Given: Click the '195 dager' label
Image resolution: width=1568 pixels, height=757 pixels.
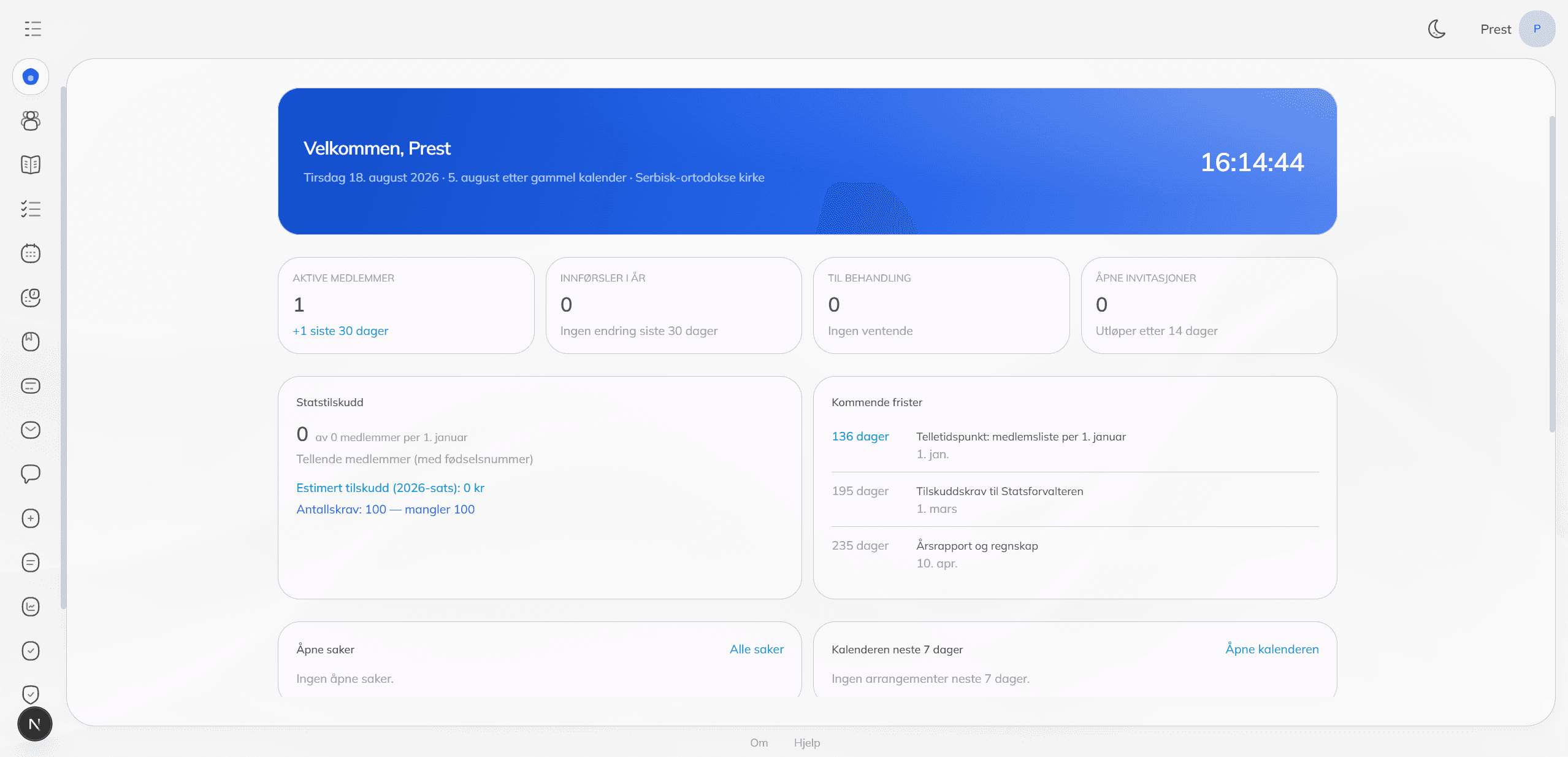Looking at the screenshot, I should pyautogui.click(x=860, y=491).
